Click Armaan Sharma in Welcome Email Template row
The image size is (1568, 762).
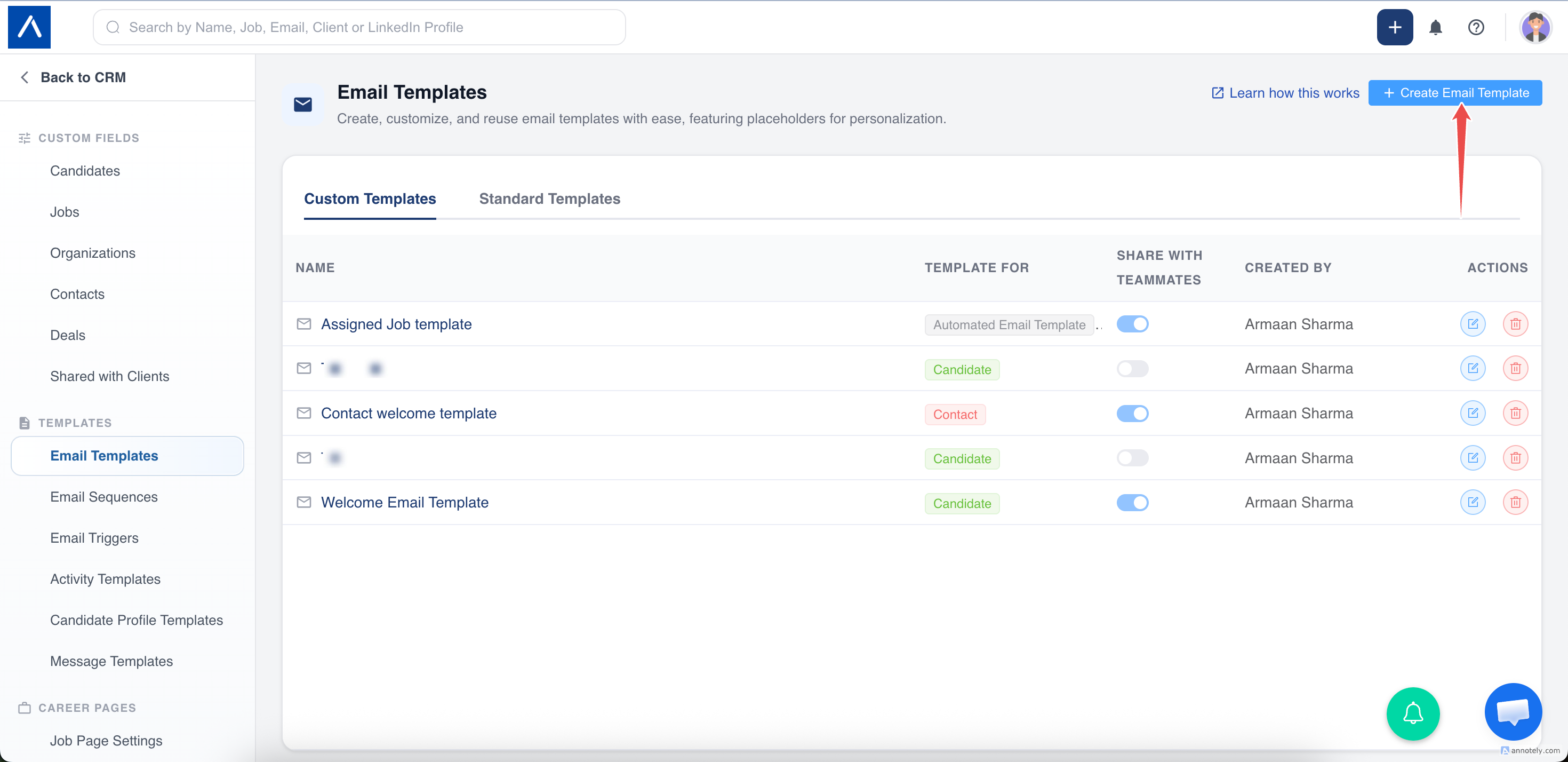(x=1298, y=502)
